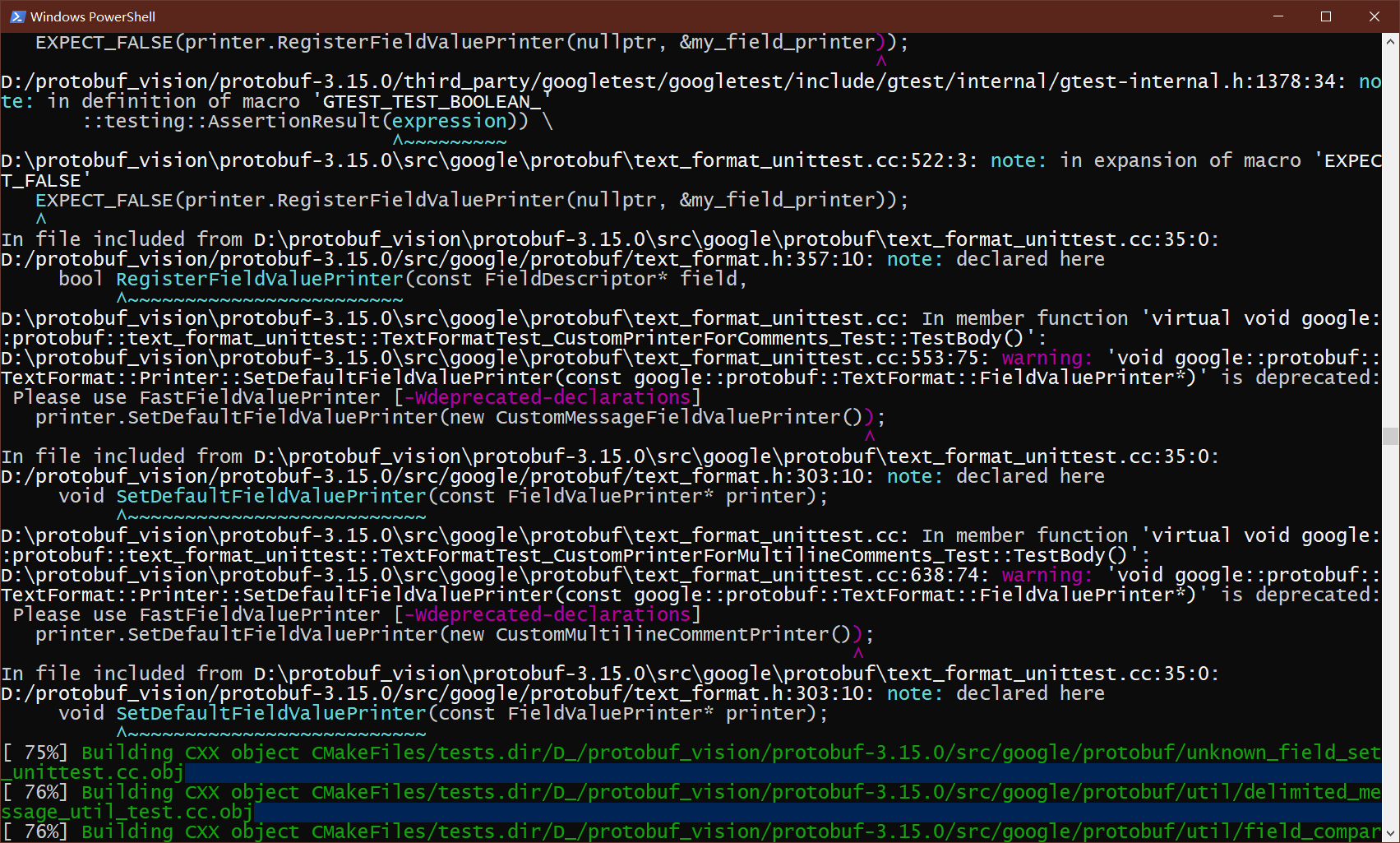Minimize the Windows PowerShell window

(1277, 16)
